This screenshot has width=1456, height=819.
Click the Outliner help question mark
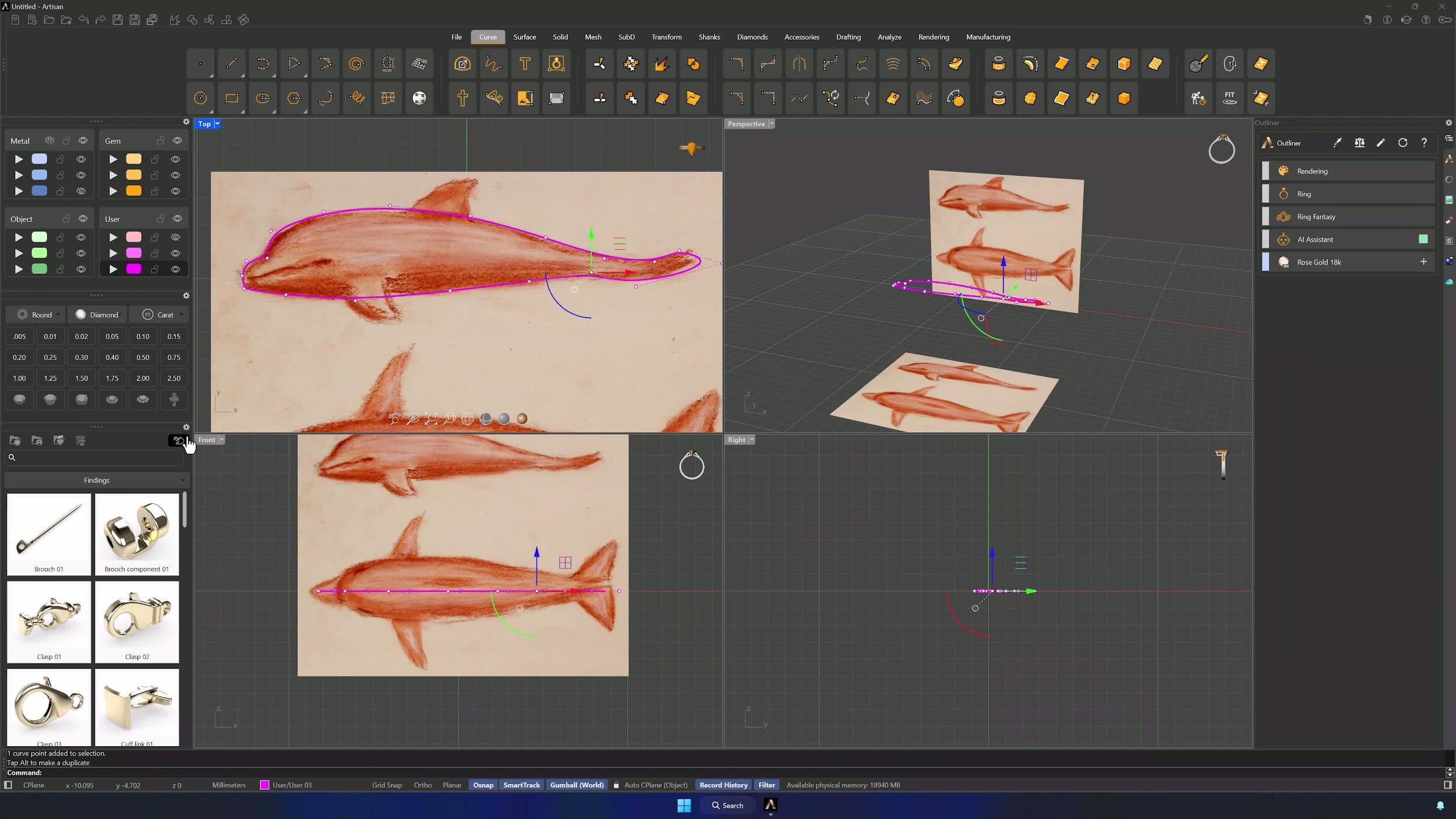tap(1424, 143)
